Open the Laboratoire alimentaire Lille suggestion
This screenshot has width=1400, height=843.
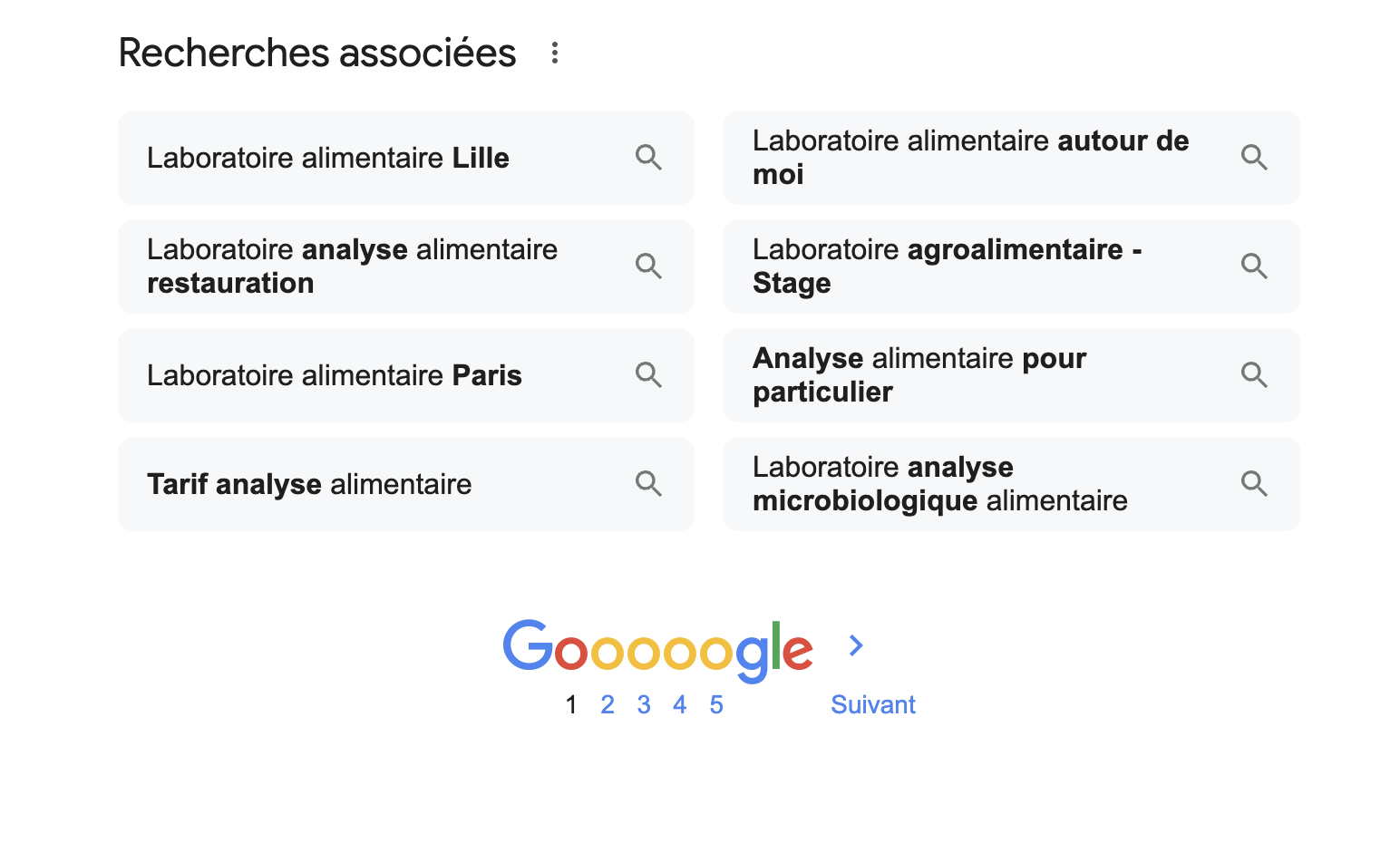[406, 158]
